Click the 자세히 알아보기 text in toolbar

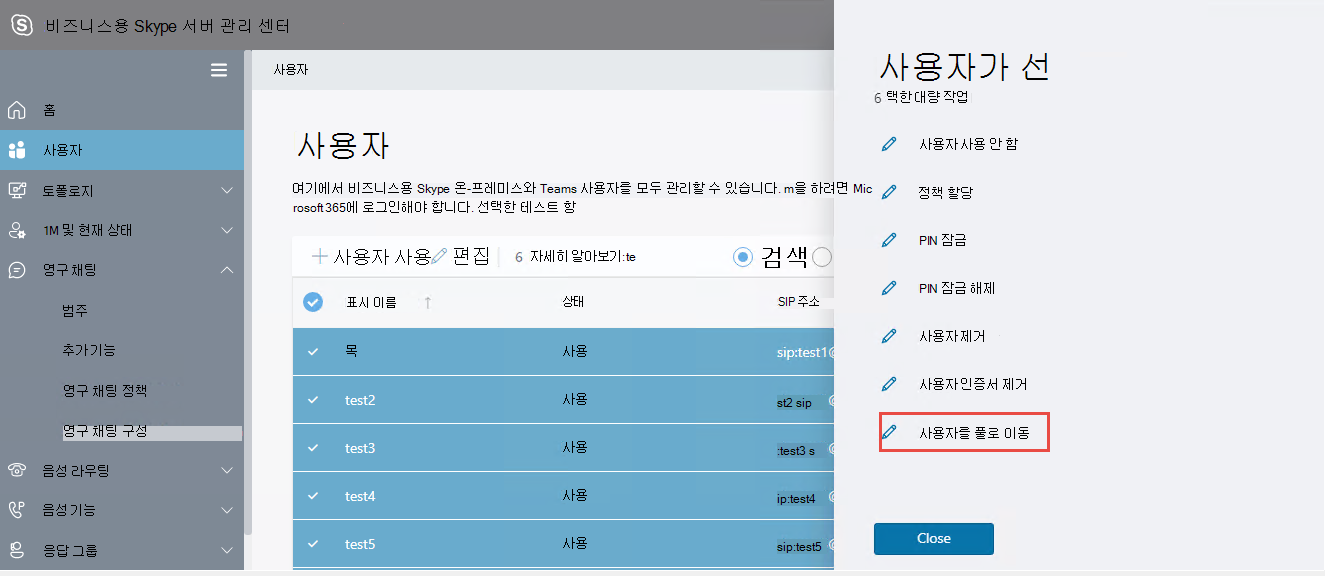coord(584,257)
